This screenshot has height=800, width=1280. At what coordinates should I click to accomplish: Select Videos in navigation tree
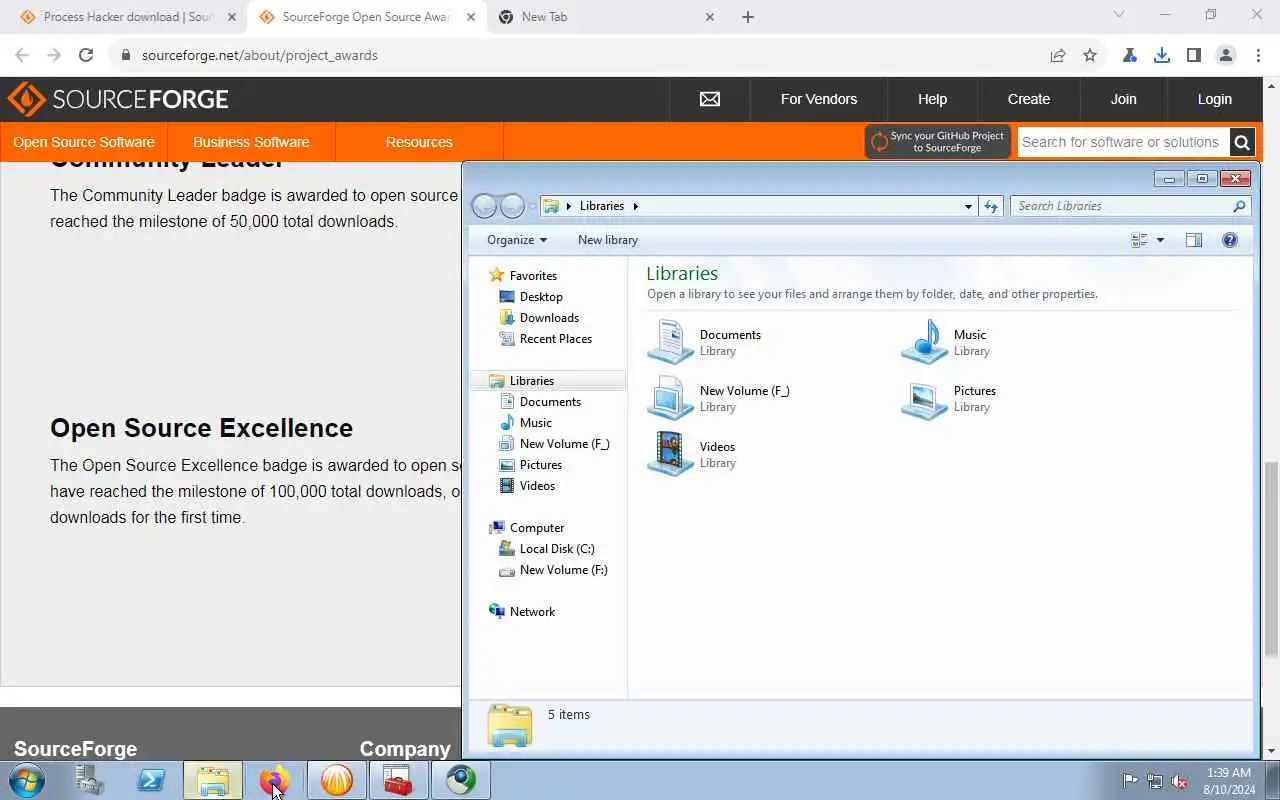pos(537,486)
